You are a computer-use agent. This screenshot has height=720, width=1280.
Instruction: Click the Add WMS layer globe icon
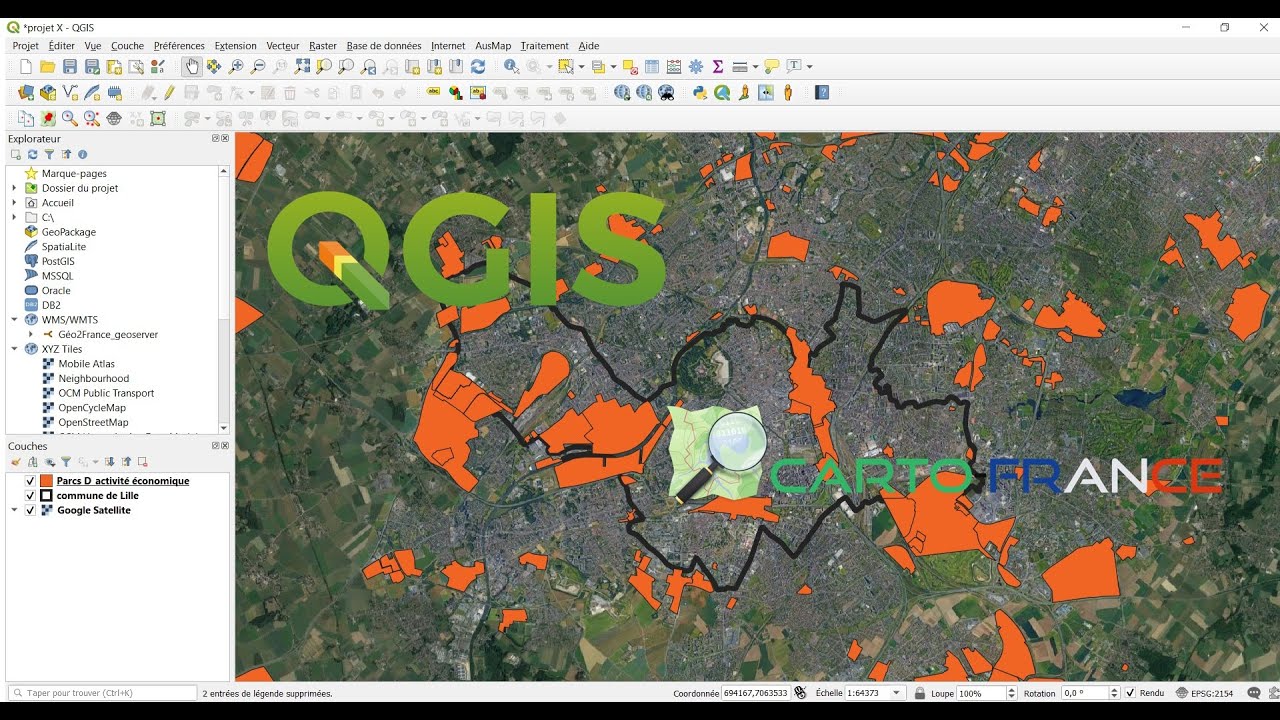622,93
